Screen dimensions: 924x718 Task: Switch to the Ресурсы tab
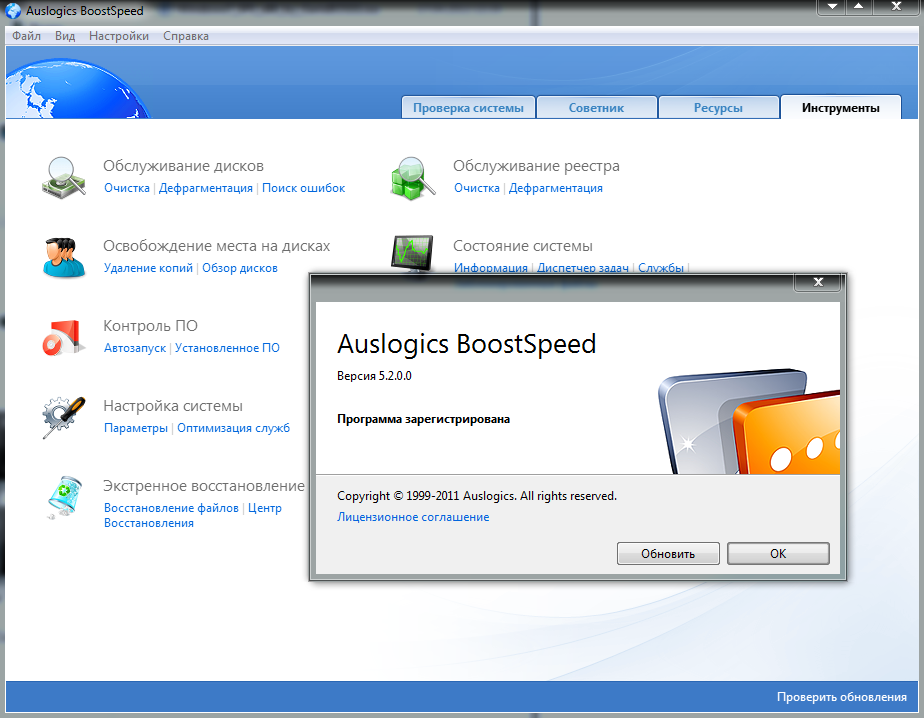click(718, 108)
